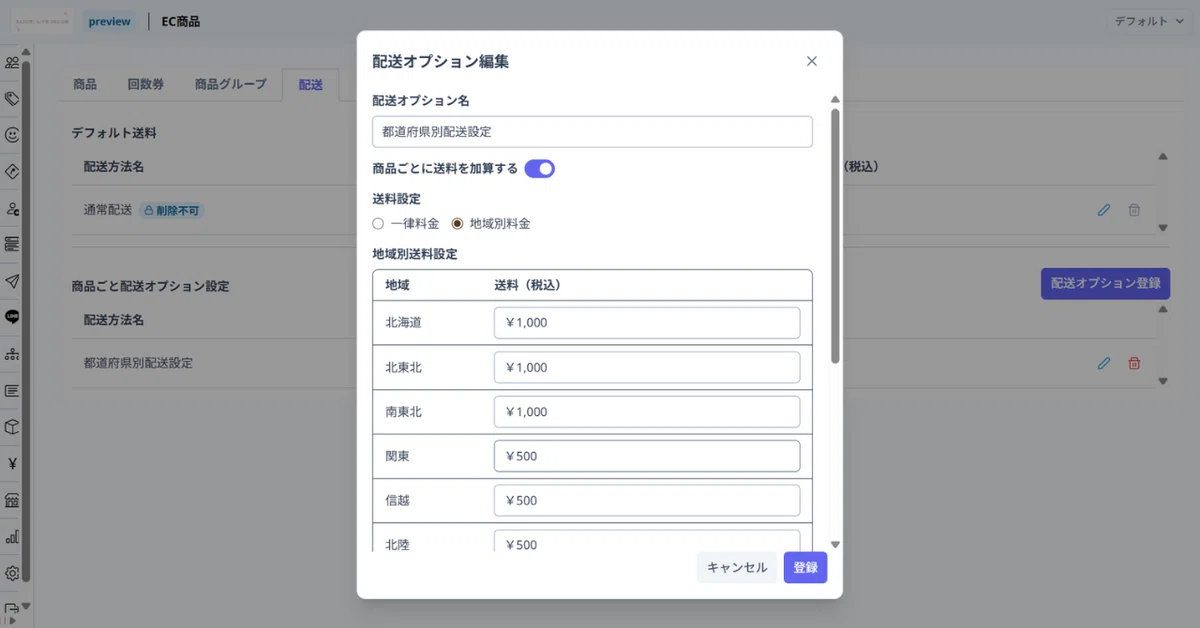Switch to the 回数券 tab

pos(145,84)
